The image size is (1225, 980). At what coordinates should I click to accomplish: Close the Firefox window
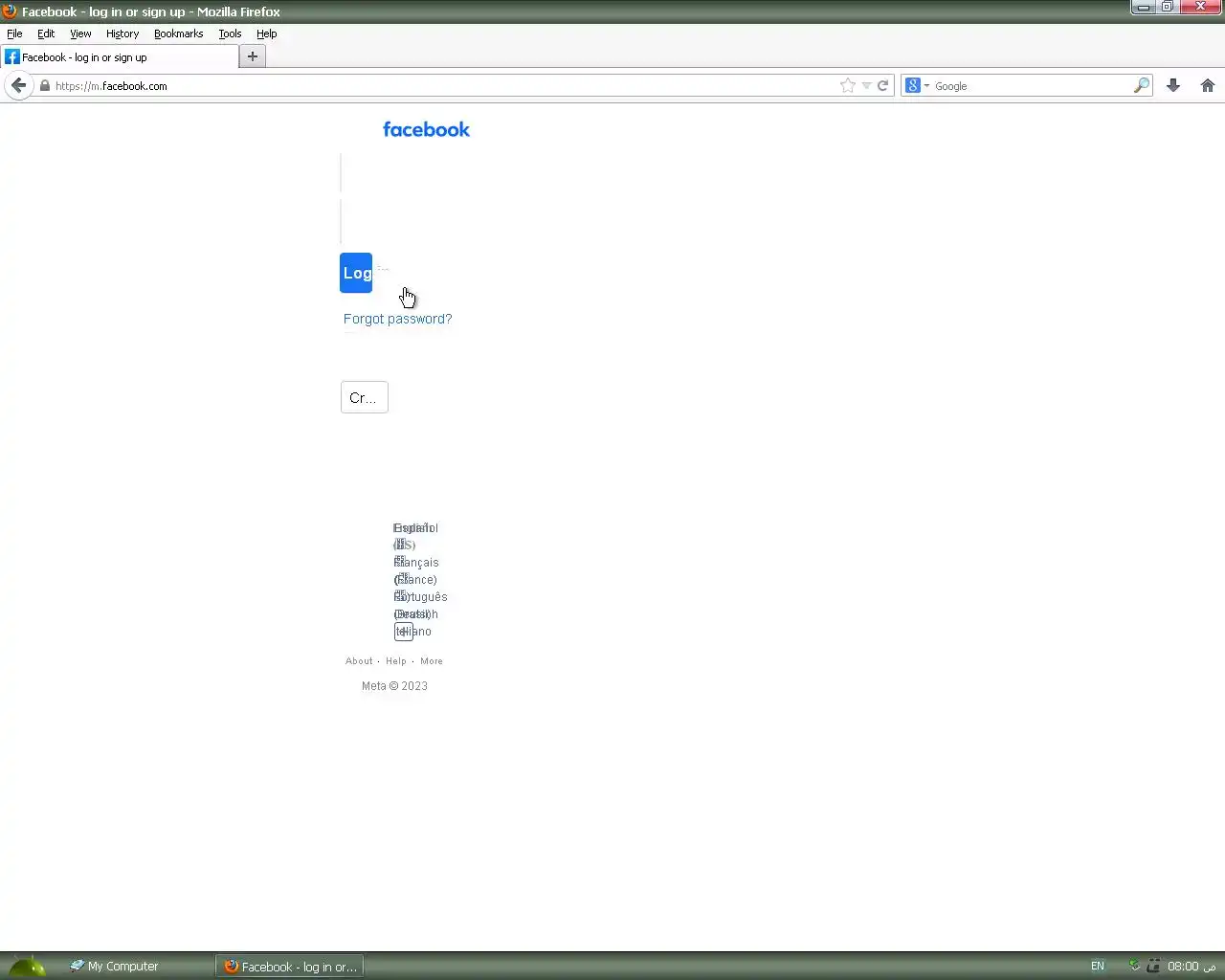tap(1200, 7)
